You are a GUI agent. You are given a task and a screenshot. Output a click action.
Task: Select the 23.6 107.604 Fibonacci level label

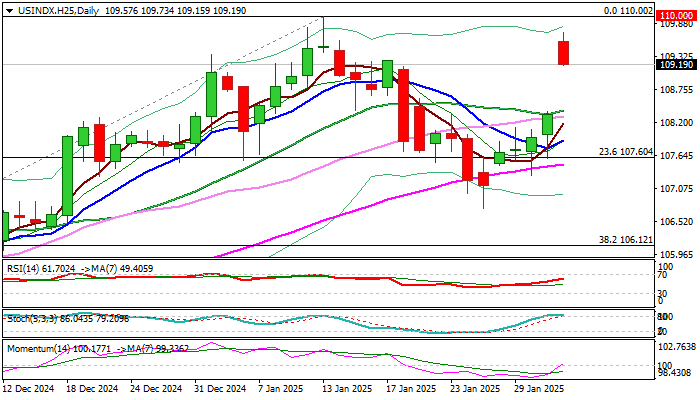pyautogui.click(x=625, y=152)
